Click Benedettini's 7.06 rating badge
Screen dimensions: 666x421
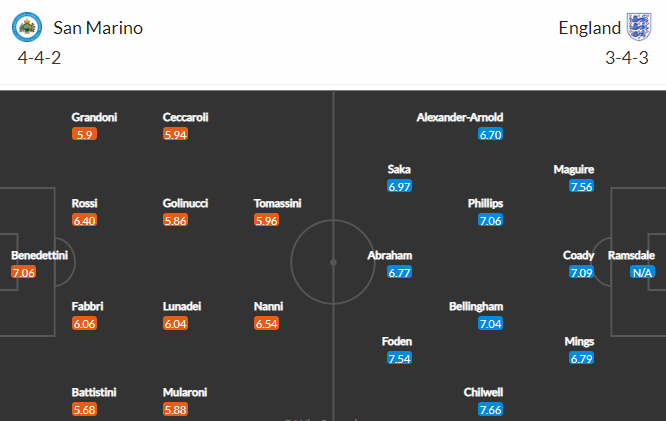[x=23, y=272]
